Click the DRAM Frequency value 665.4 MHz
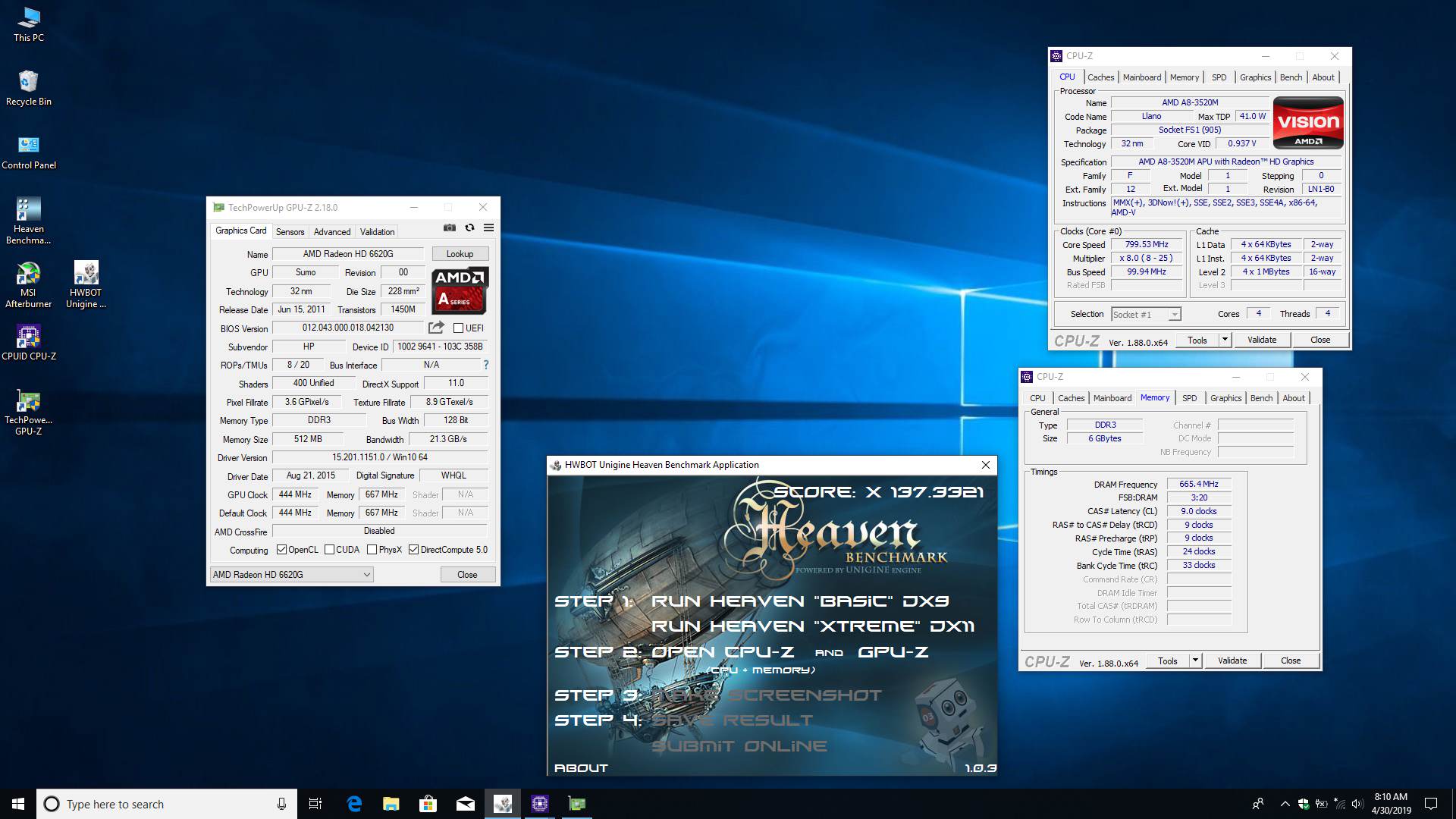This screenshot has width=1456, height=819. click(x=1199, y=484)
